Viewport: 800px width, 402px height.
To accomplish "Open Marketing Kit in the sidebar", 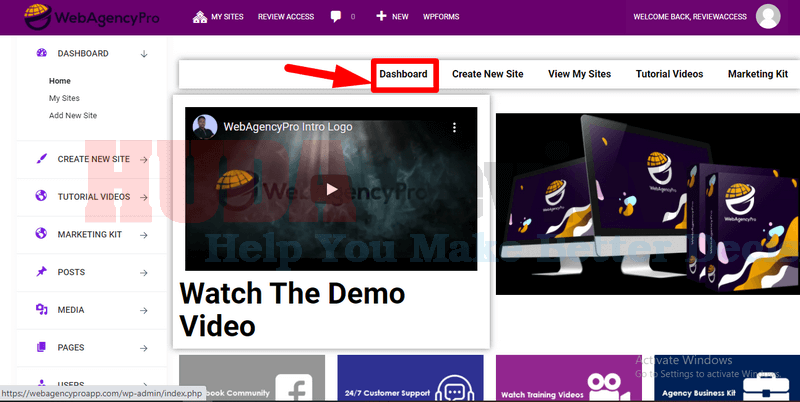I will [90, 235].
